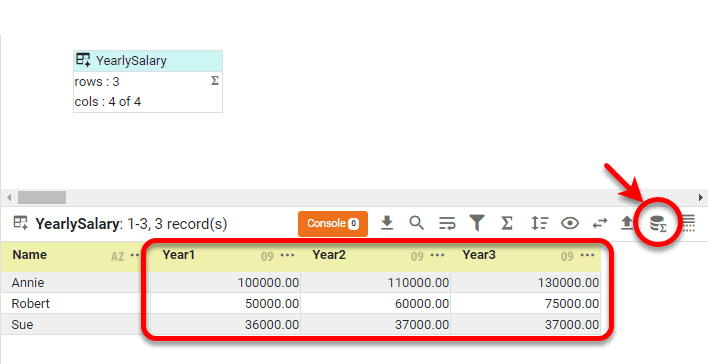
Task: Open the Console button
Action: [x=333, y=224]
